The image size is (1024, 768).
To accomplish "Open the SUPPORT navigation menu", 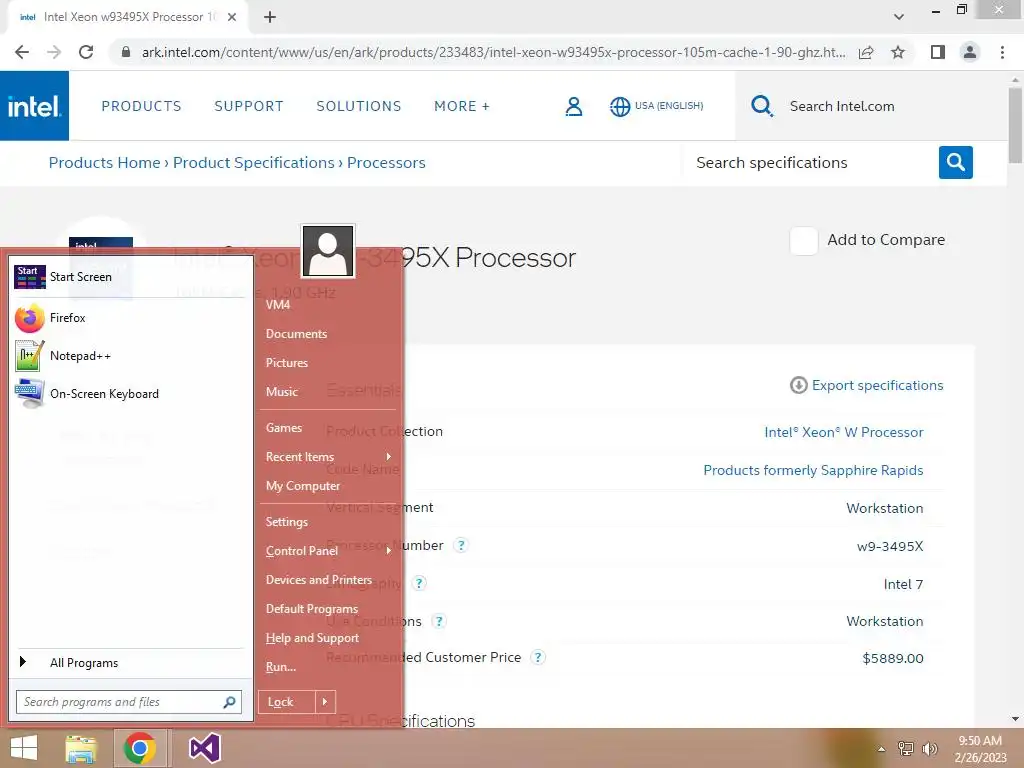I will point(249,106).
